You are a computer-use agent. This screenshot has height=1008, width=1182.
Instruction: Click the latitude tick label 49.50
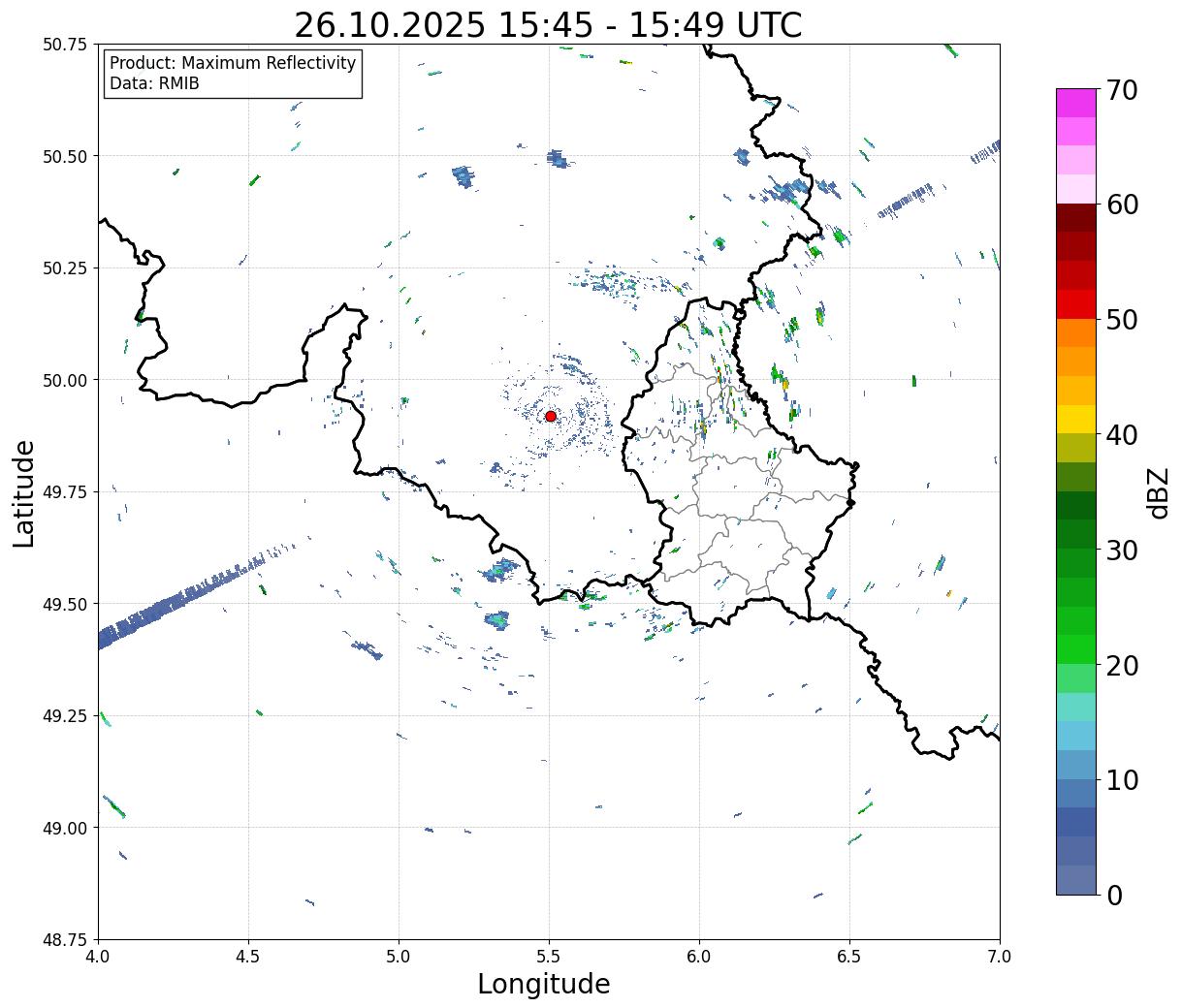point(65,604)
